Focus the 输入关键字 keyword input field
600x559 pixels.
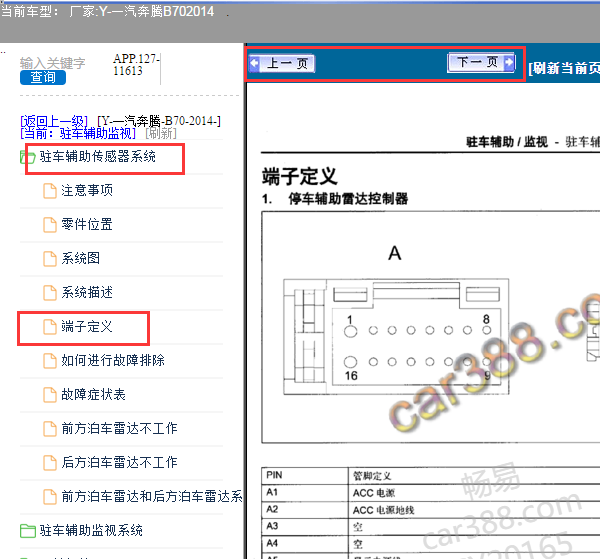52,63
